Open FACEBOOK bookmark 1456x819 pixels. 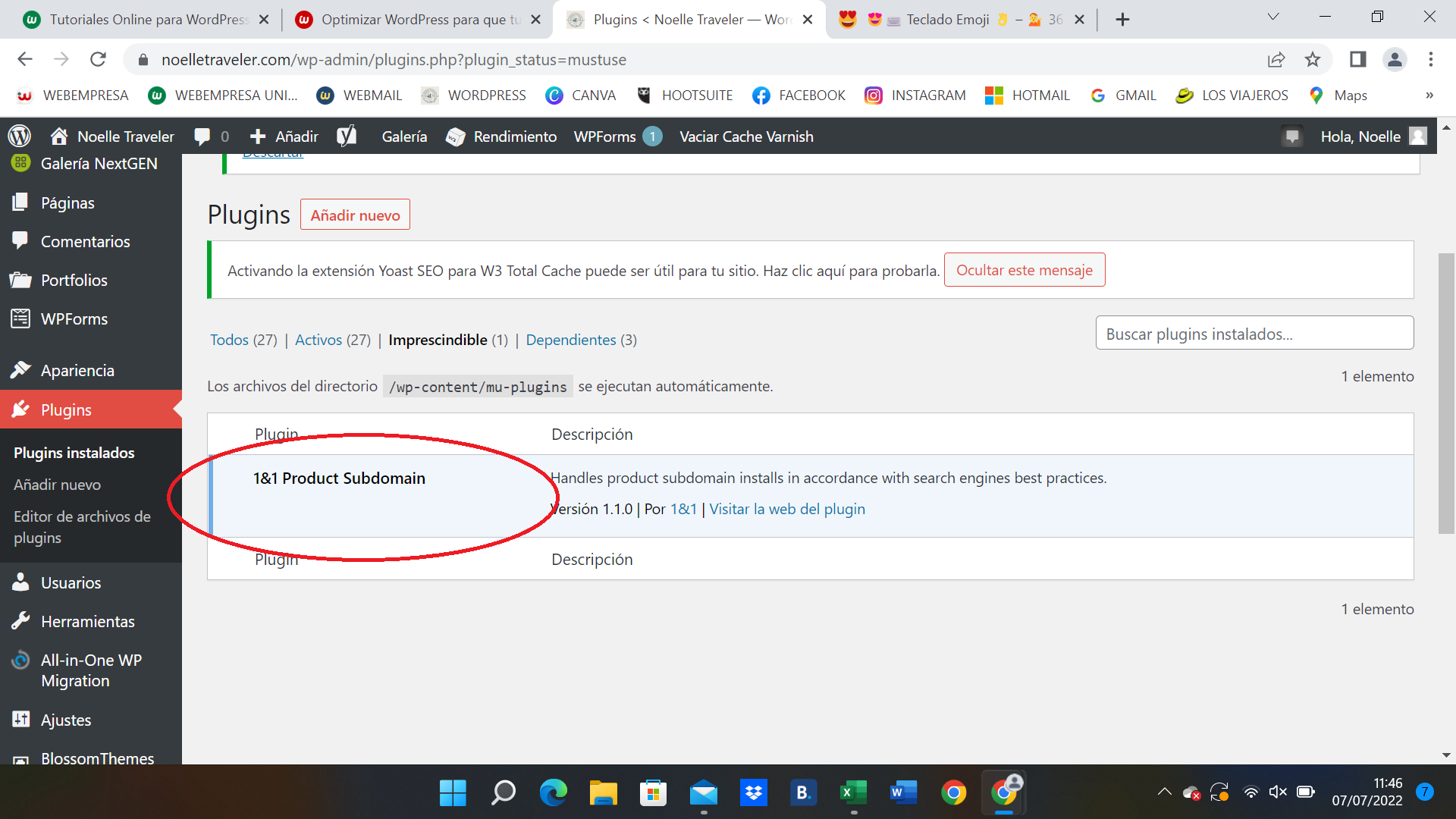[799, 95]
